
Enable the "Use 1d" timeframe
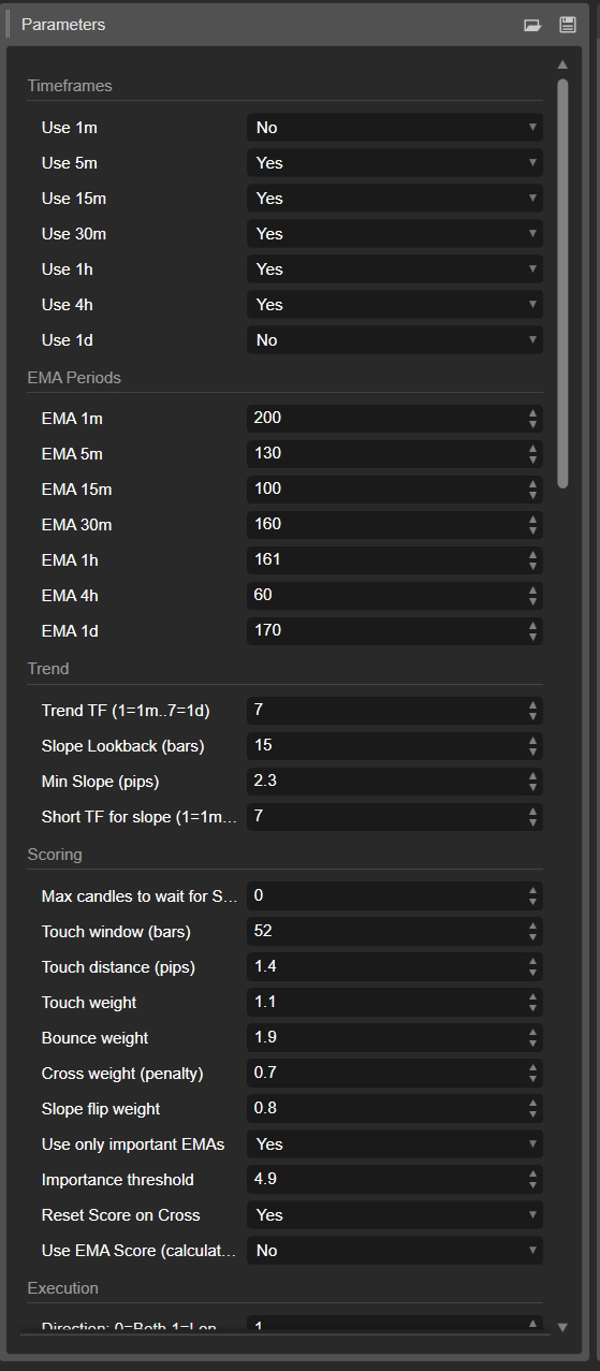coord(394,339)
